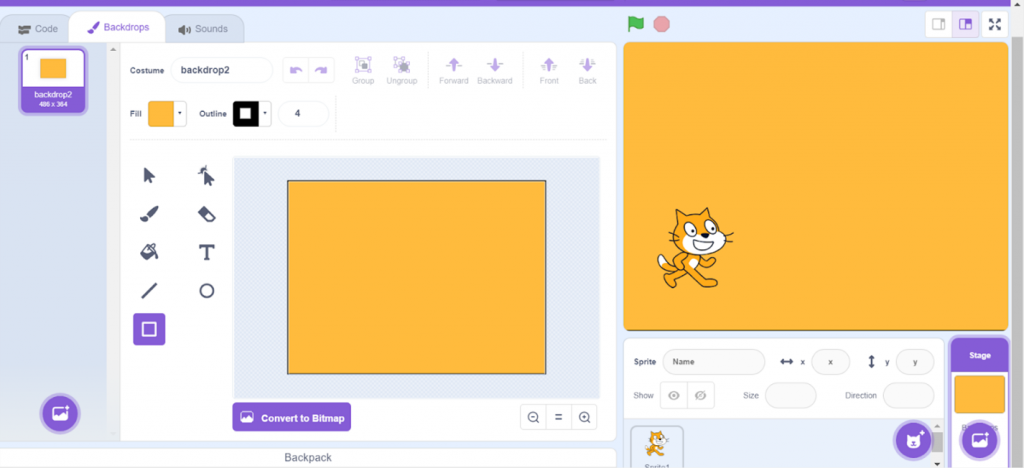Screen dimensions: 1024x468
Task: Select the Eraser tool
Action: 206,213
